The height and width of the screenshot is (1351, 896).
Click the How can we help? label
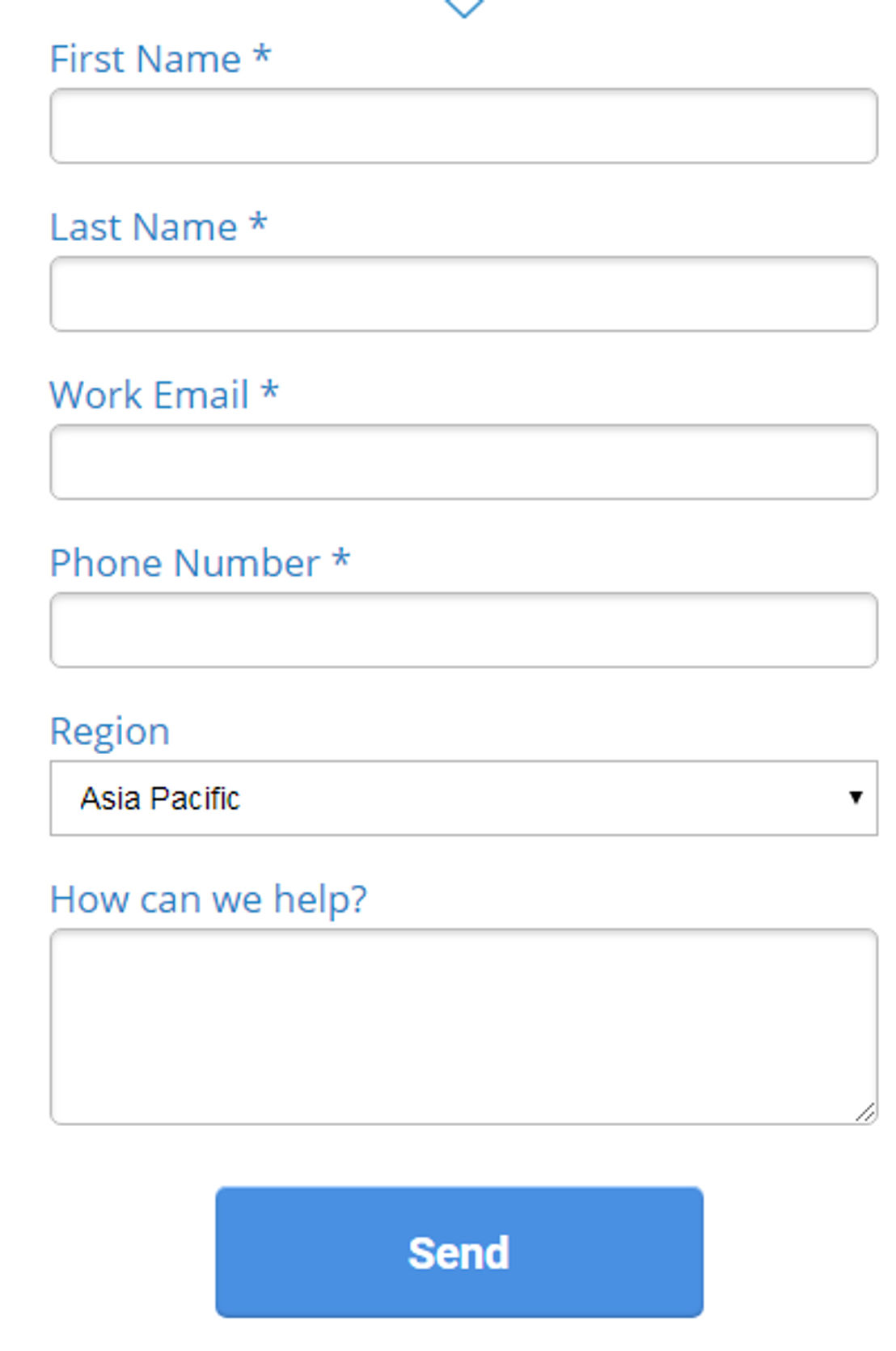coord(209,900)
